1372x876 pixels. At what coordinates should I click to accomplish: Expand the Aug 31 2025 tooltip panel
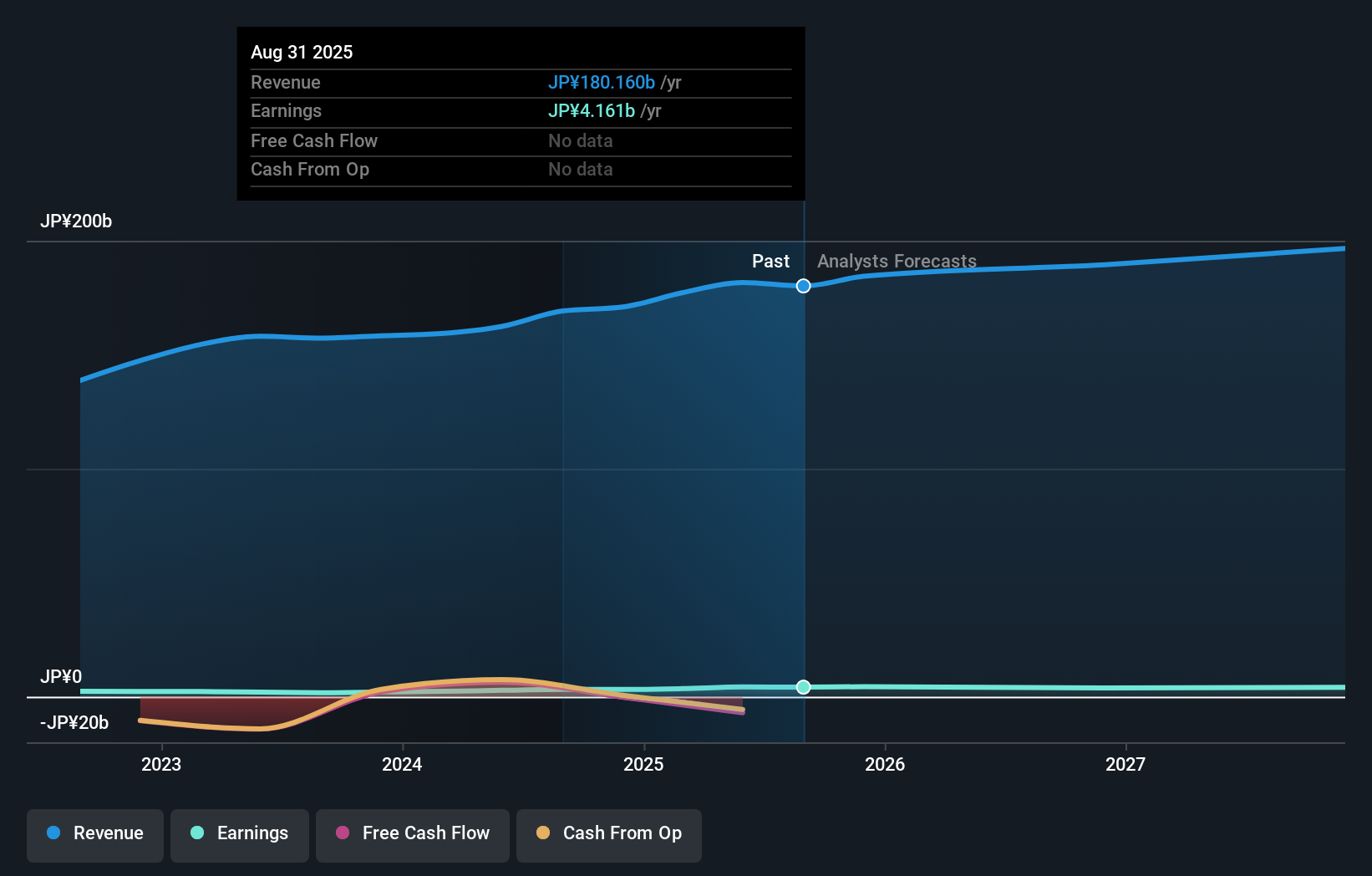click(x=302, y=52)
